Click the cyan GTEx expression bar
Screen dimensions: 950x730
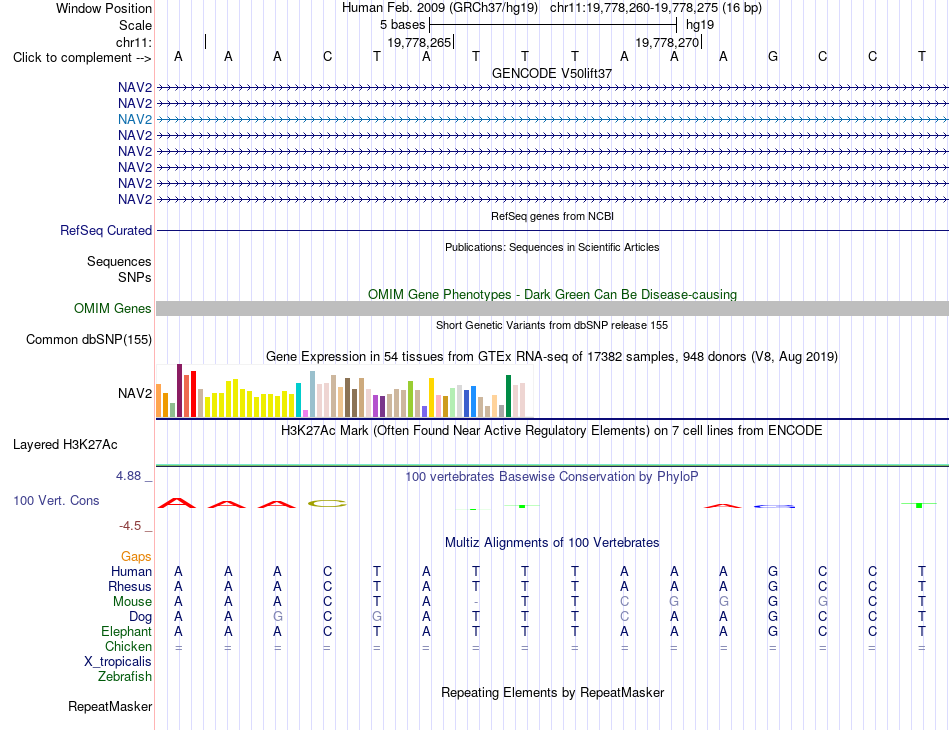pyautogui.click(x=298, y=400)
